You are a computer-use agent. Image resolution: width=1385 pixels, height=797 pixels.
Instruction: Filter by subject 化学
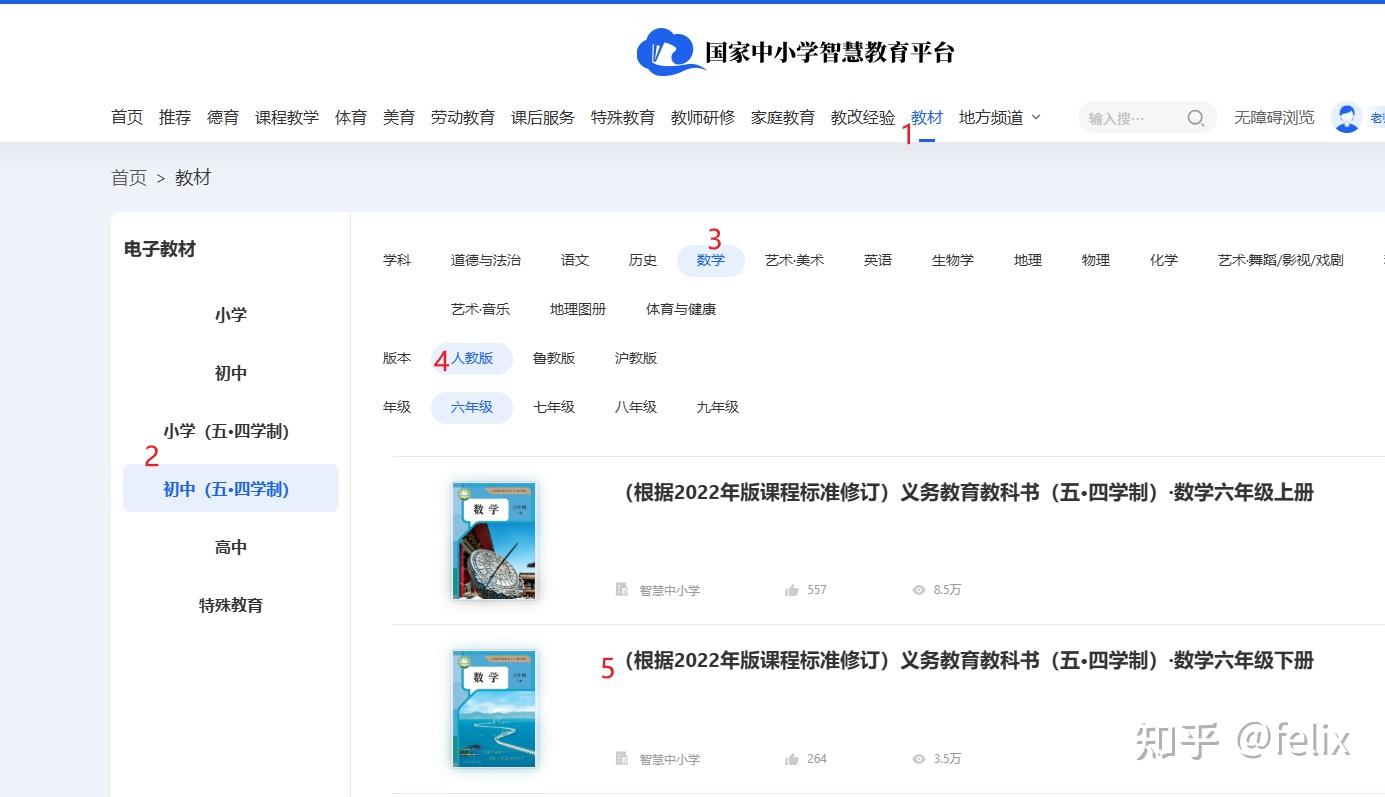click(x=1164, y=260)
